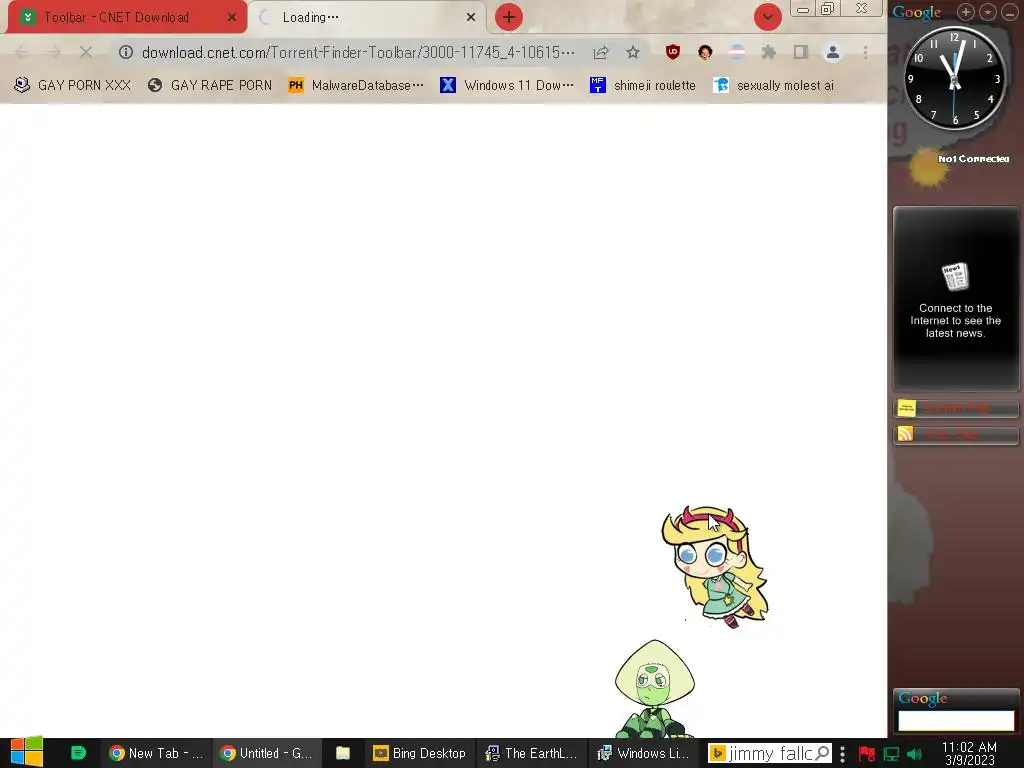Click the Bing logo in taskbar search bar

718,754
